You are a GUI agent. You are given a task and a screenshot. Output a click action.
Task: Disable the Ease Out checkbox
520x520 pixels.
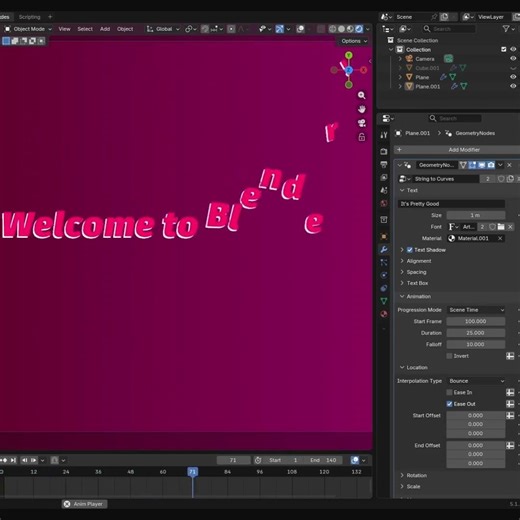449,404
